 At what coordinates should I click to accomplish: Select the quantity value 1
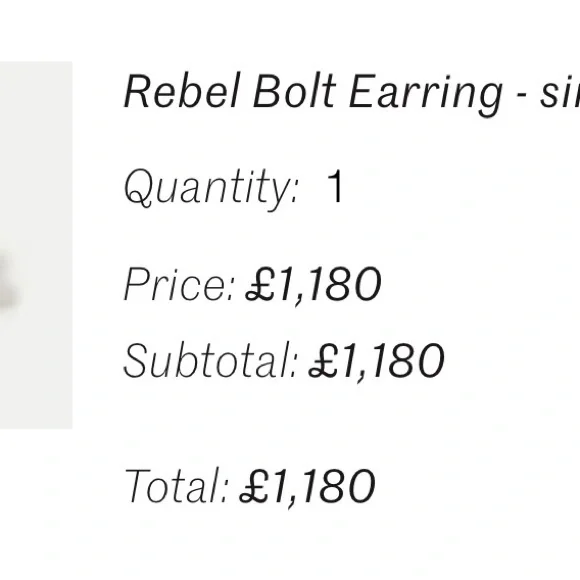coord(335,186)
